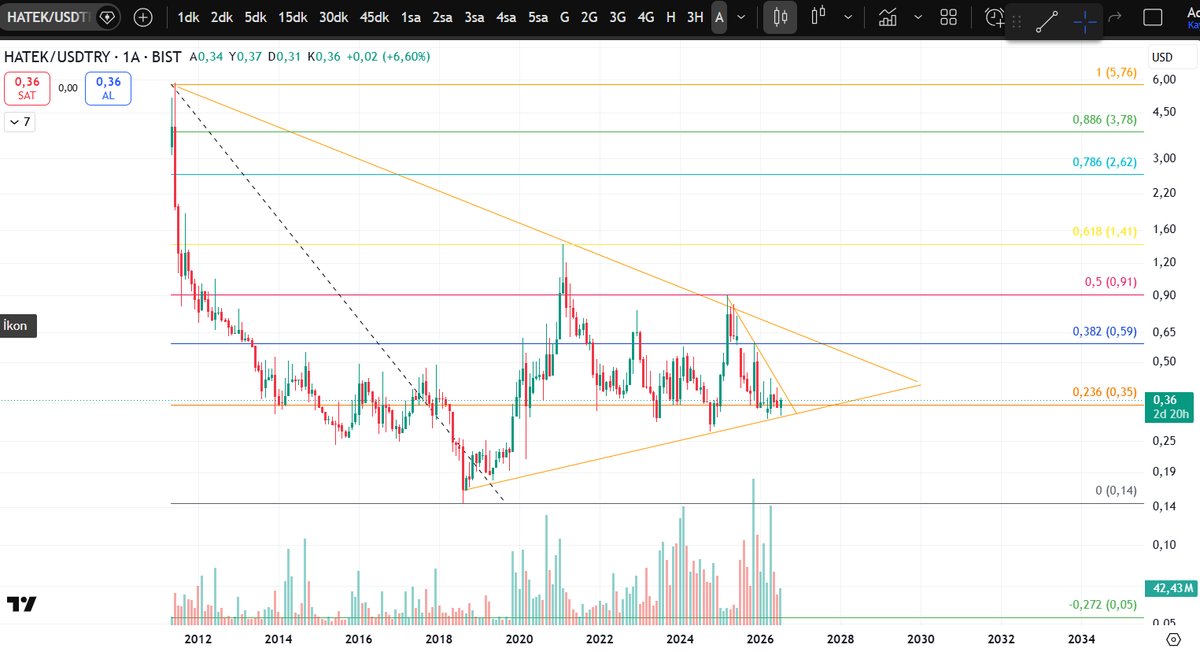The width and height of the screenshot is (1200, 652).
Task: Expand the indicators favorites dropdown arrow
Action: [x=916, y=17]
